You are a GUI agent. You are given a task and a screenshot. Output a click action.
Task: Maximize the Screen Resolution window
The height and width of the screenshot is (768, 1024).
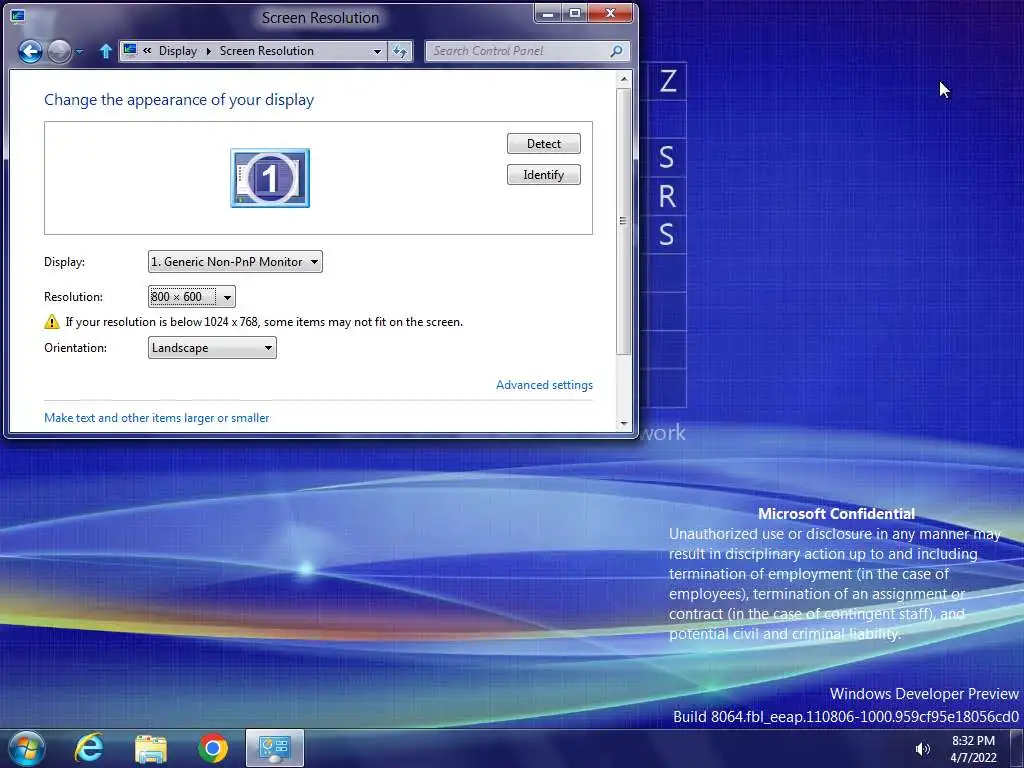click(575, 13)
